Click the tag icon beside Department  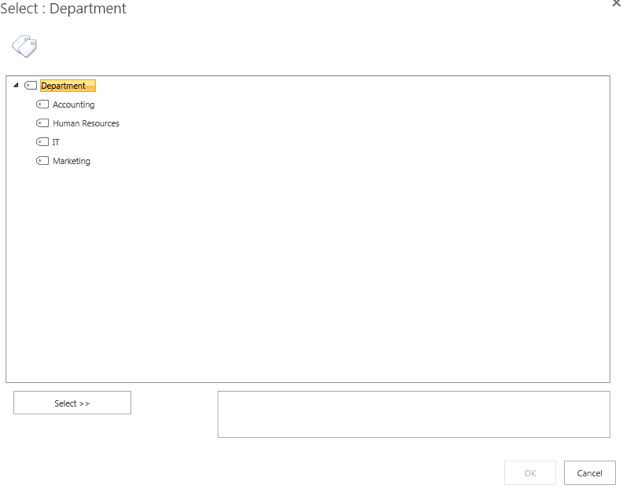[x=31, y=85]
